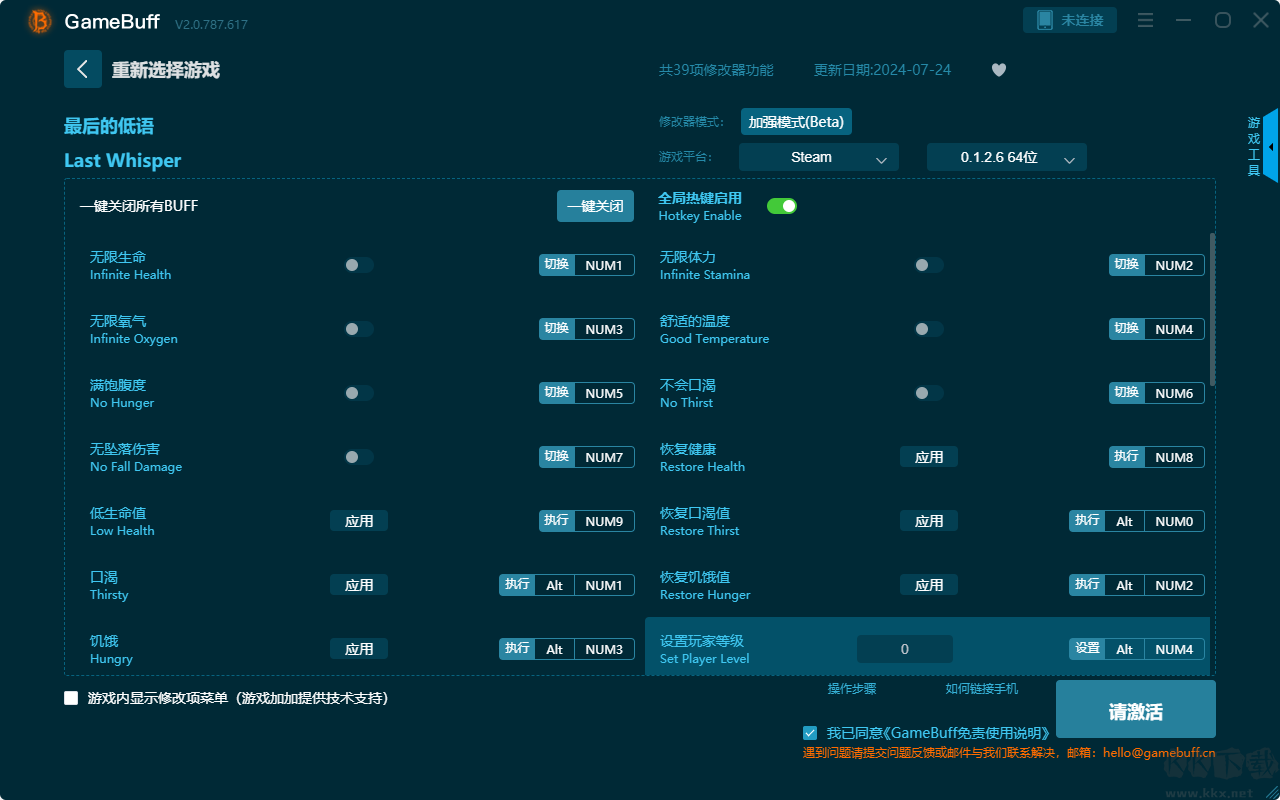This screenshot has height=800, width=1280.
Task: Open the Steam platform dropdown
Action: pyautogui.click(x=818, y=158)
